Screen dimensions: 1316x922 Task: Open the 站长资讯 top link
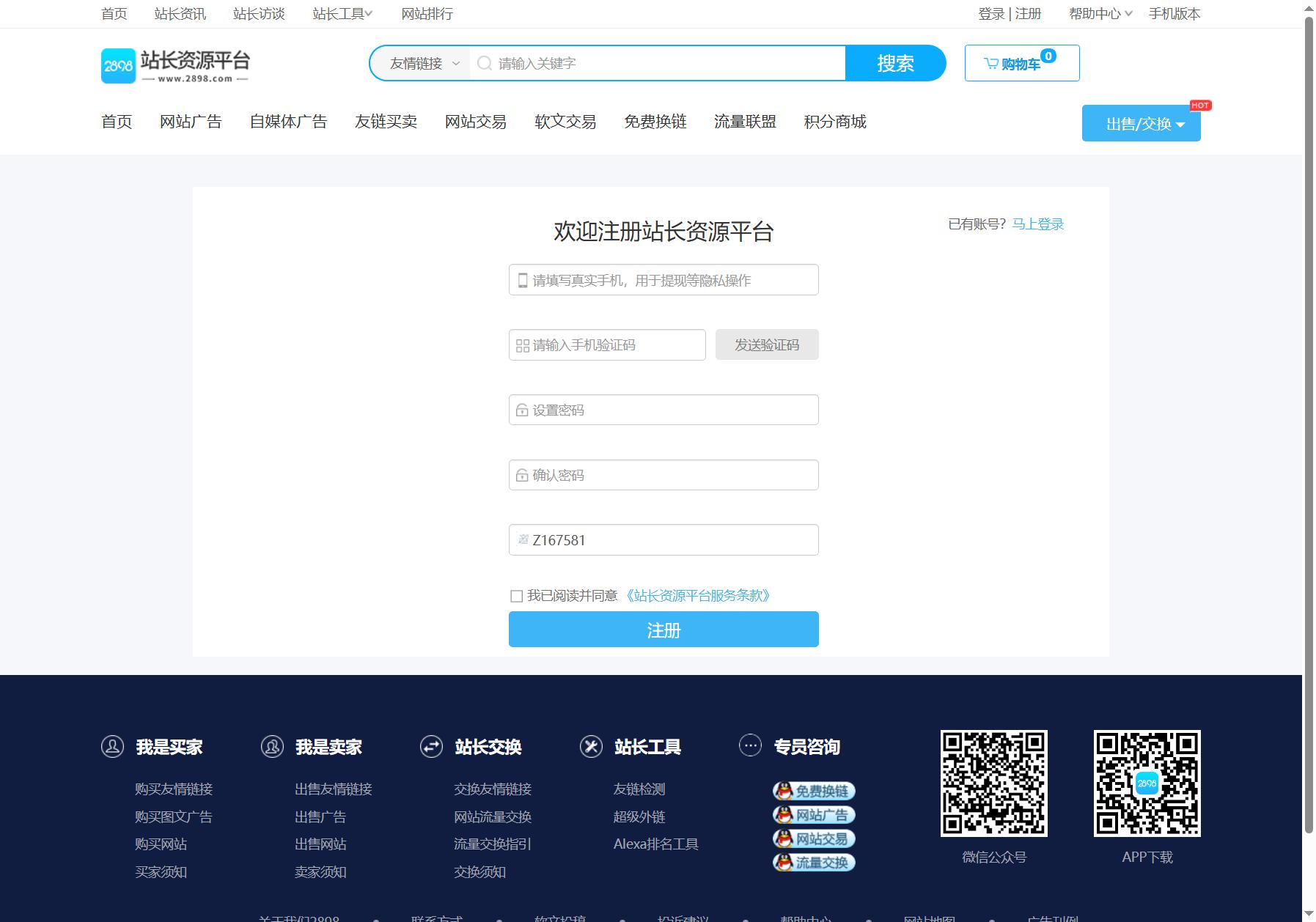tap(180, 14)
